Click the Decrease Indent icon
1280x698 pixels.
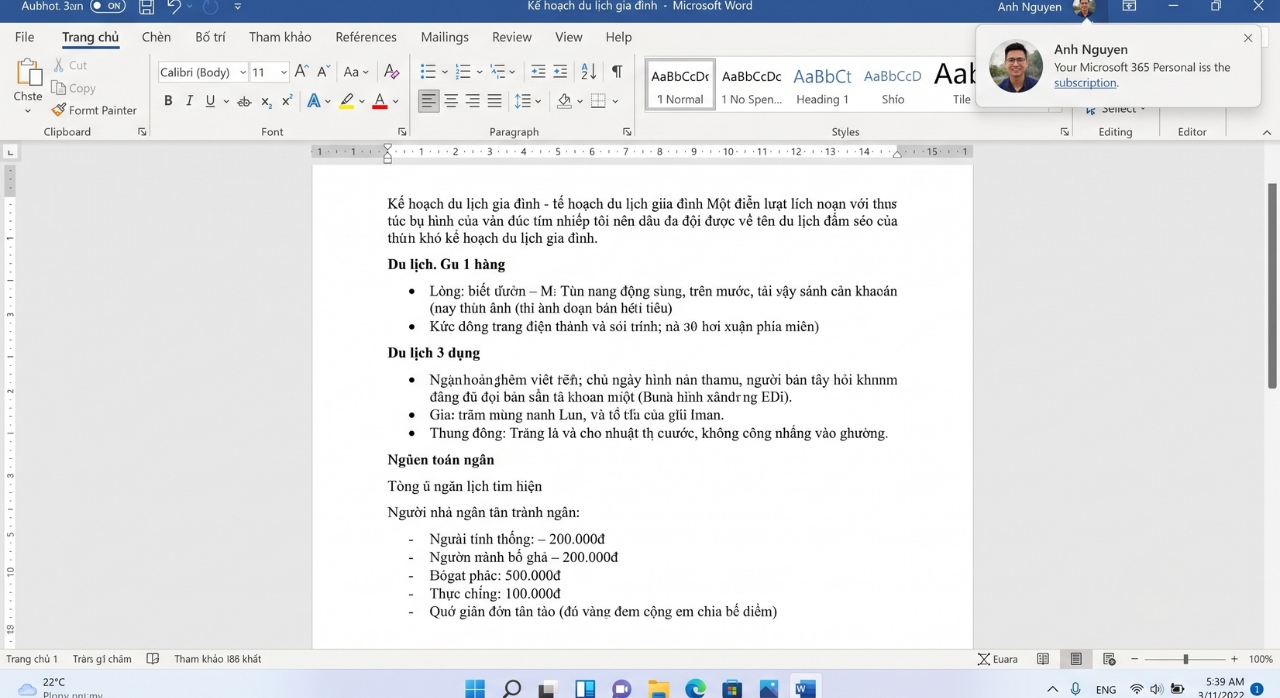[x=538, y=72]
